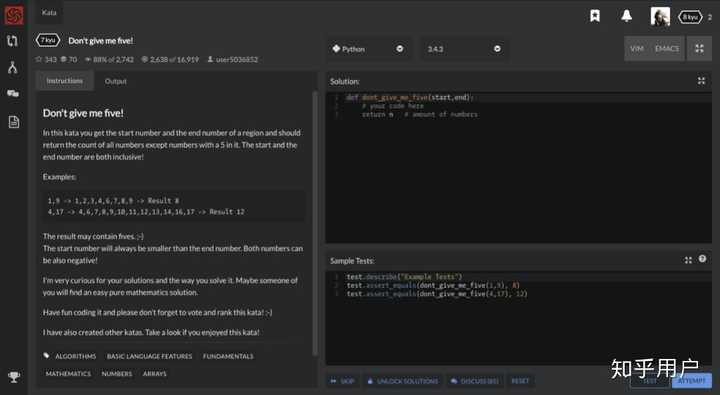Viewport: 720px width, 395px height.
Task: Click inside the Solution code editor
Action: pyautogui.click(x=519, y=168)
